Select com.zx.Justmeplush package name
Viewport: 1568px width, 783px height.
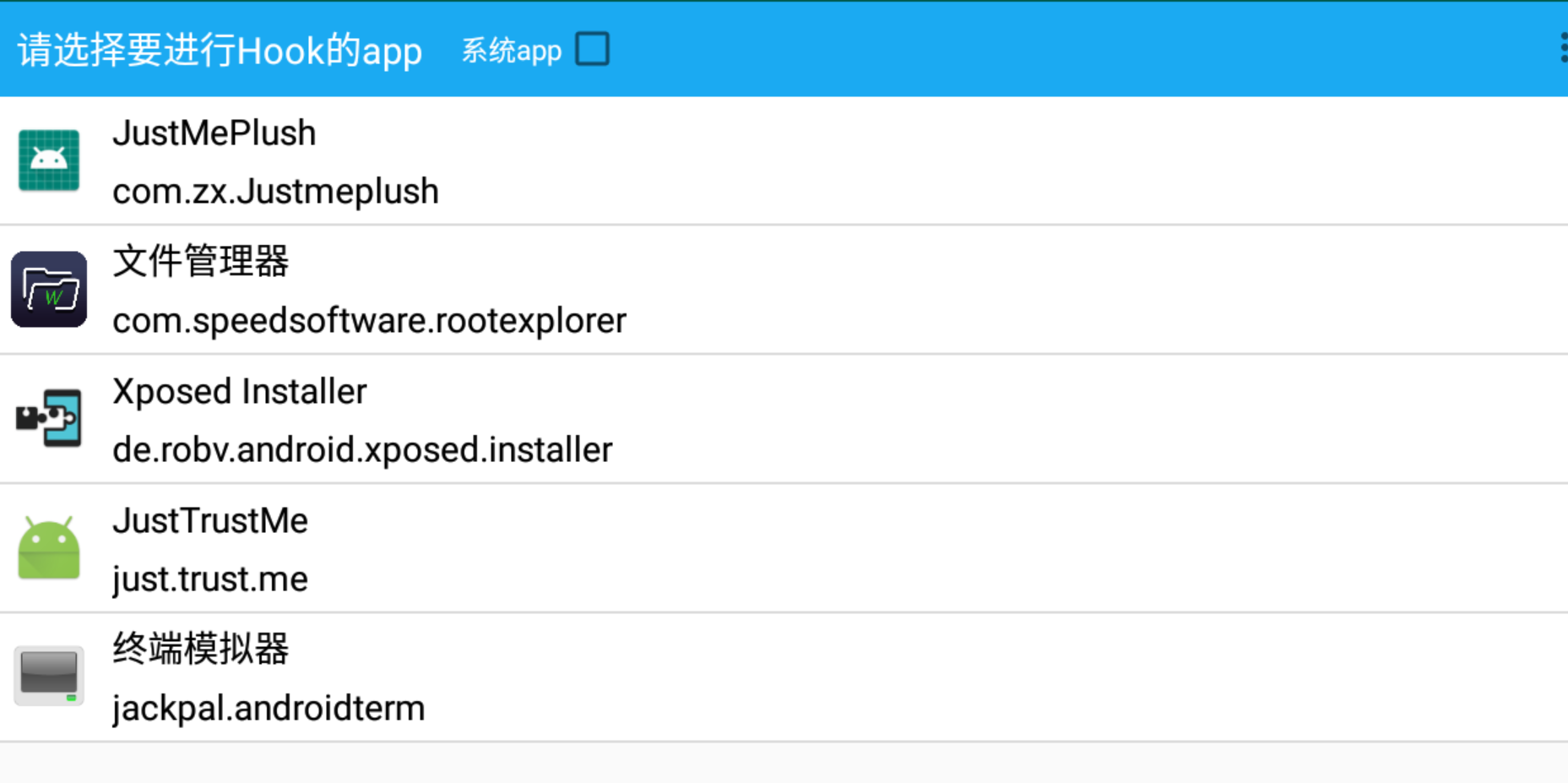pyautogui.click(x=275, y=192)
